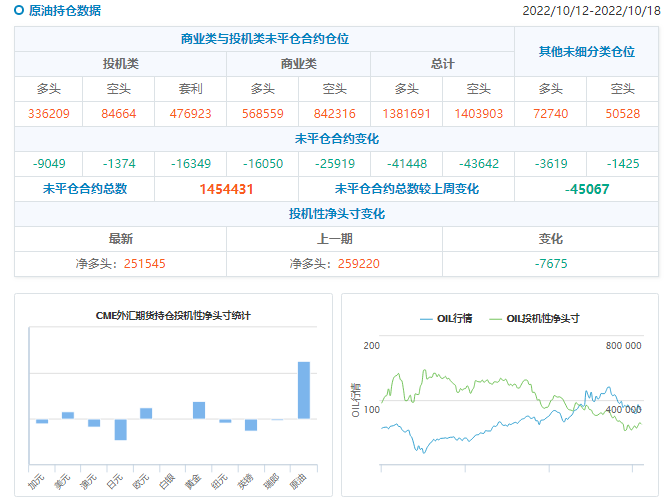The height and width of the screenshot is (499, 670).
Task: Click the 未平仓合约总数 value 1454431
Action: point(226,188)
